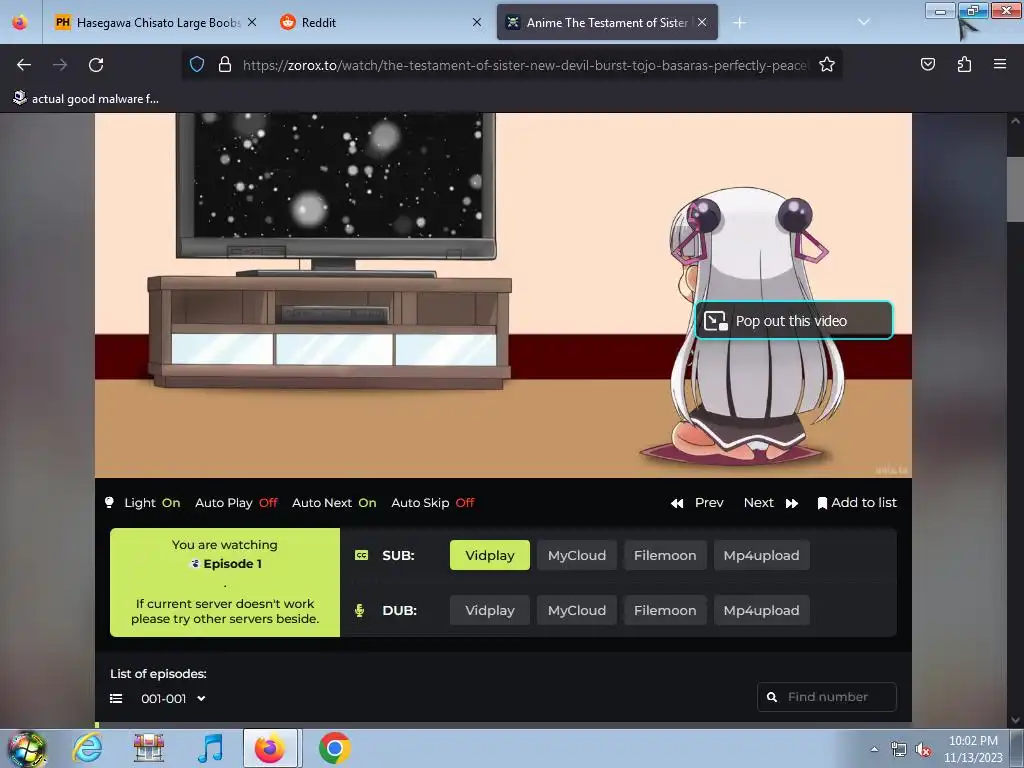
Task: Open the tracking protection shield icon
Action: [x=197, y=65]
